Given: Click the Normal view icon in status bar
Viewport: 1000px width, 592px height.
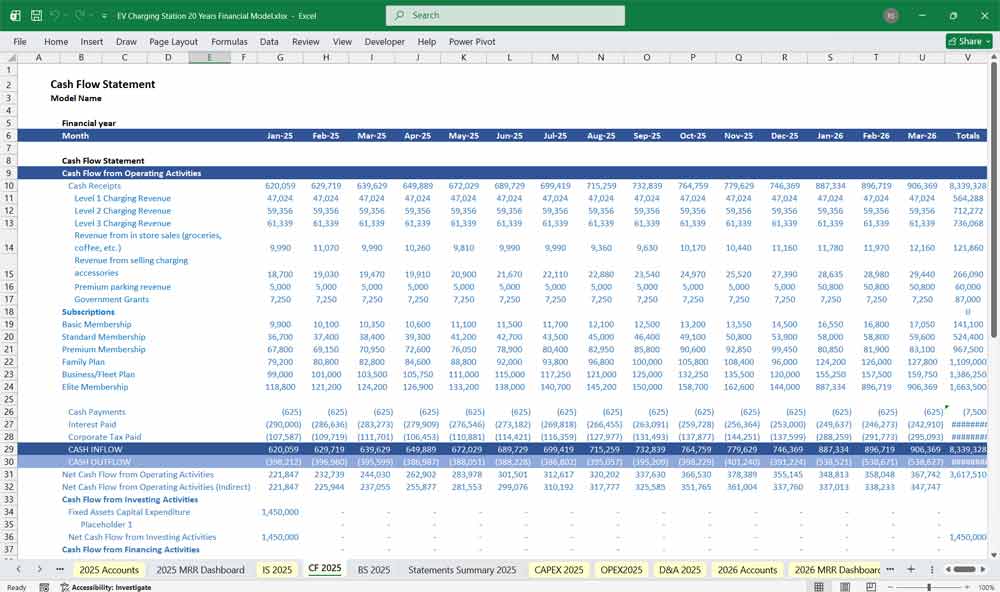Looking at the screenshot, I should pyautogui.click(x=820, y=588).
